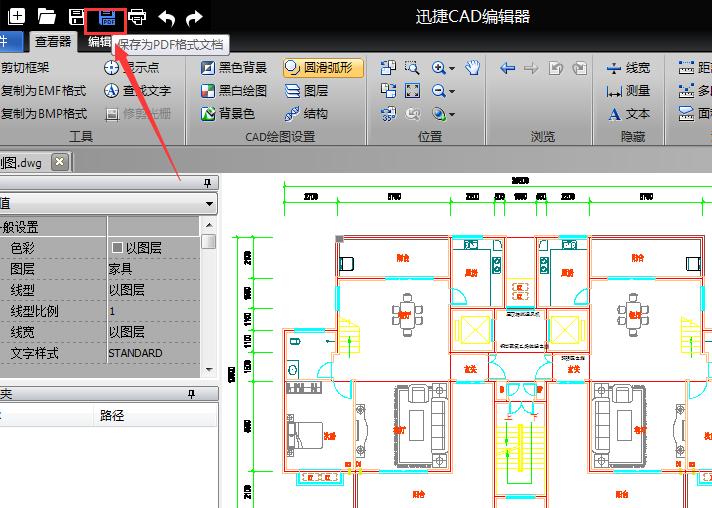Click the overlapping windows icon in 位置 group
The width and height of the screenshot is (712, 508).
point(388,68)
